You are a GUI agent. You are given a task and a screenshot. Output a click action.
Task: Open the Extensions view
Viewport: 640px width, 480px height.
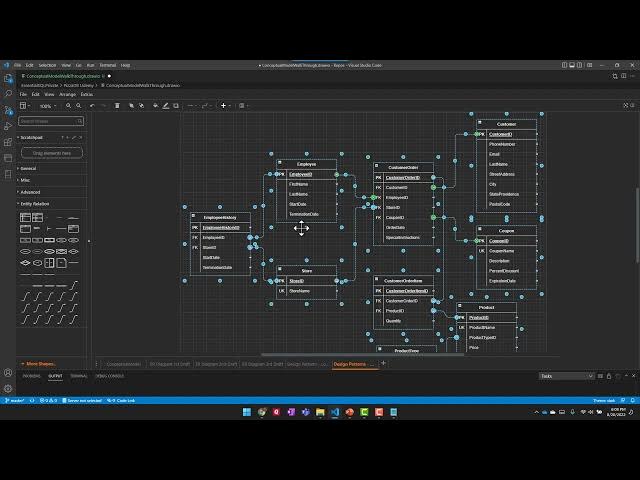tap(8, 142)
